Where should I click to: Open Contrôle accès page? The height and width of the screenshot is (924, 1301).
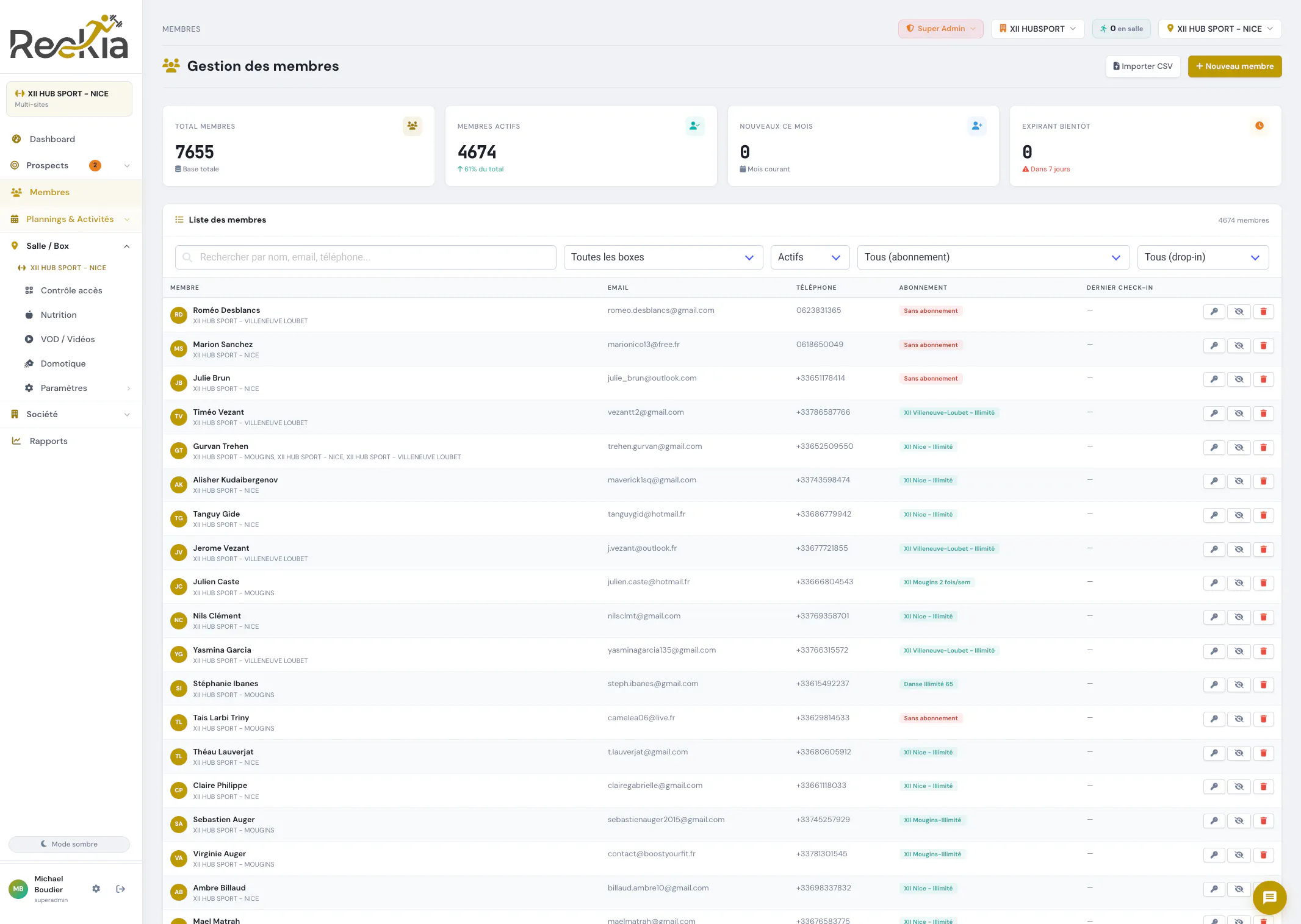coord(71,290)
